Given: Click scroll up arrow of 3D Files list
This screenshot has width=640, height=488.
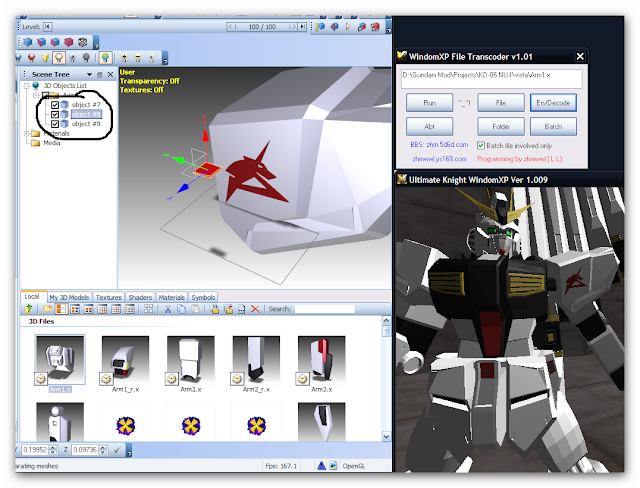Looking at the screenshot, I should [x=386, y=320].
